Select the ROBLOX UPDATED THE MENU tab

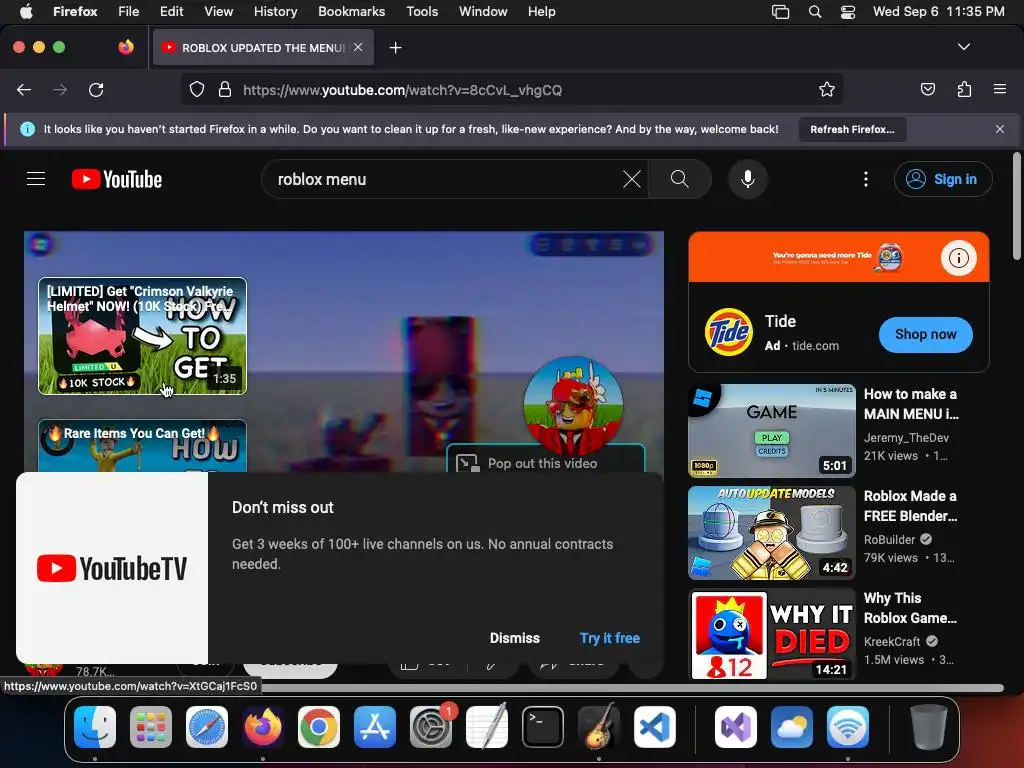point(263,48)
